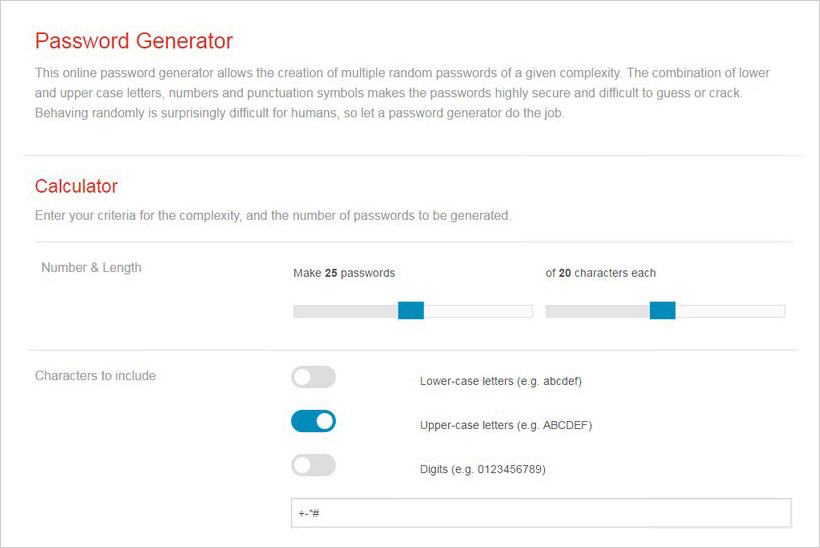Click the Enter your criteria instruction text
Image resolution: width=820 pixels, height=548 pixels.
coord(273,215)
